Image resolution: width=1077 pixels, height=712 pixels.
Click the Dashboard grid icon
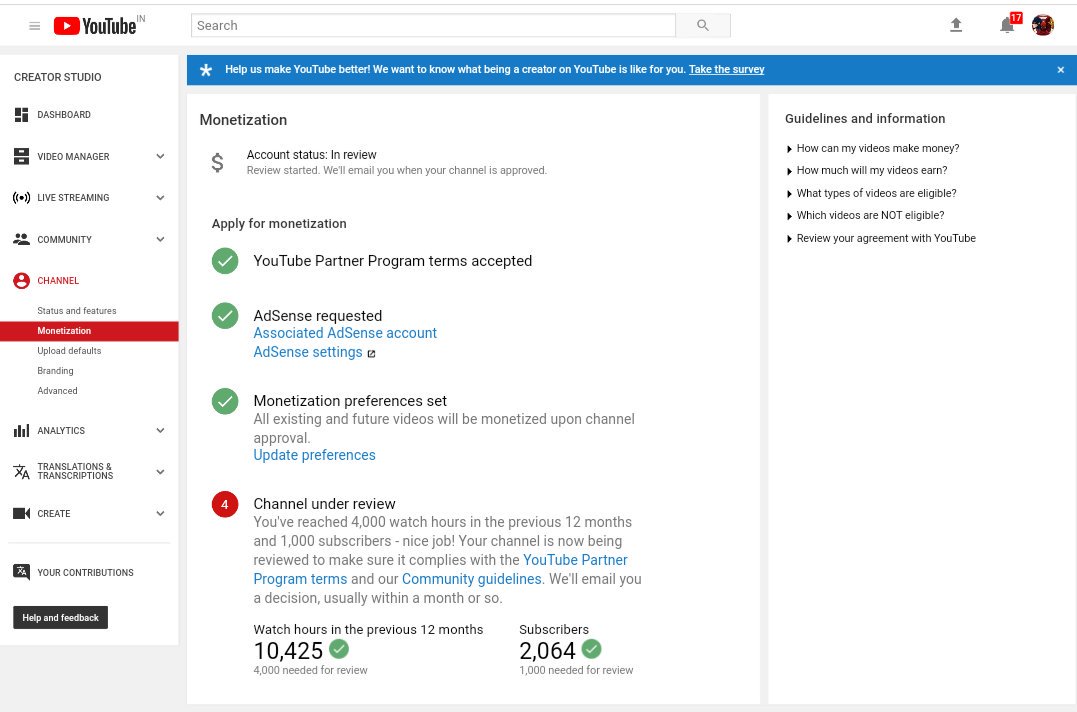pos(21,115)
